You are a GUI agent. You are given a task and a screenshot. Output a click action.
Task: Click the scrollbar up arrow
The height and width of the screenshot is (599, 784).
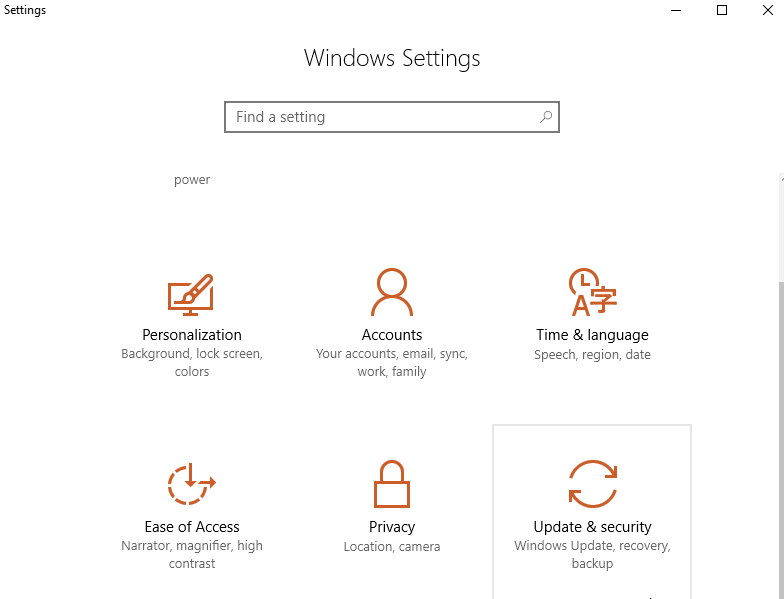(780, 178)
